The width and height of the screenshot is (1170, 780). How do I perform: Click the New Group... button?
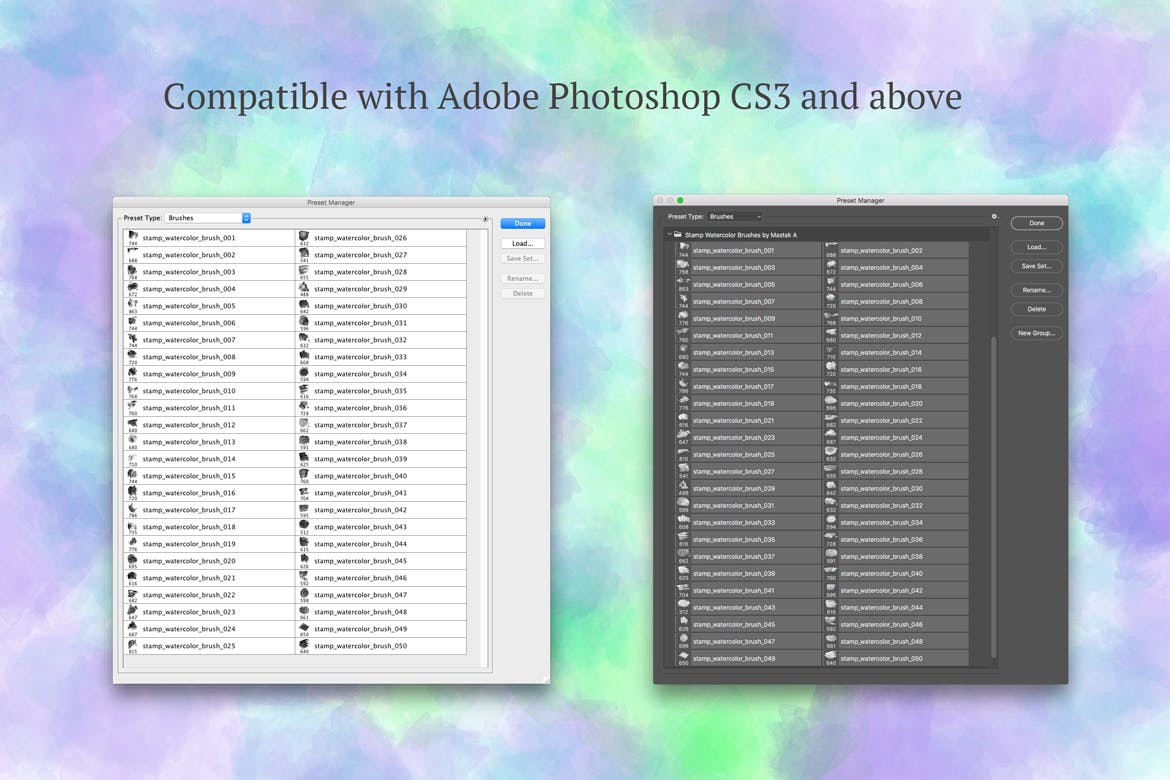click(1036, 333)
